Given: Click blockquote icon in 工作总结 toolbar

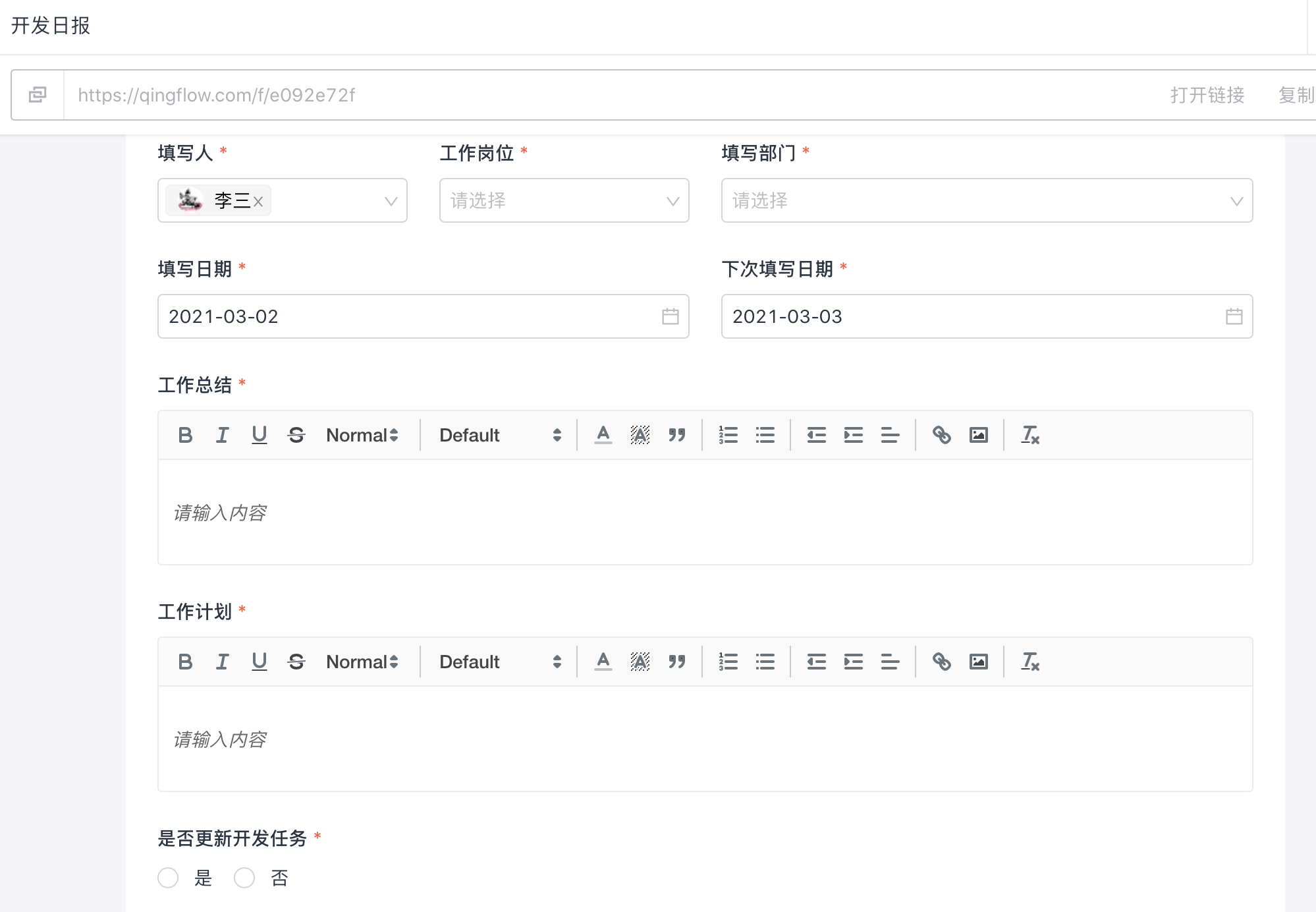Looking at the screenshot, I should (x=677, y=435).
